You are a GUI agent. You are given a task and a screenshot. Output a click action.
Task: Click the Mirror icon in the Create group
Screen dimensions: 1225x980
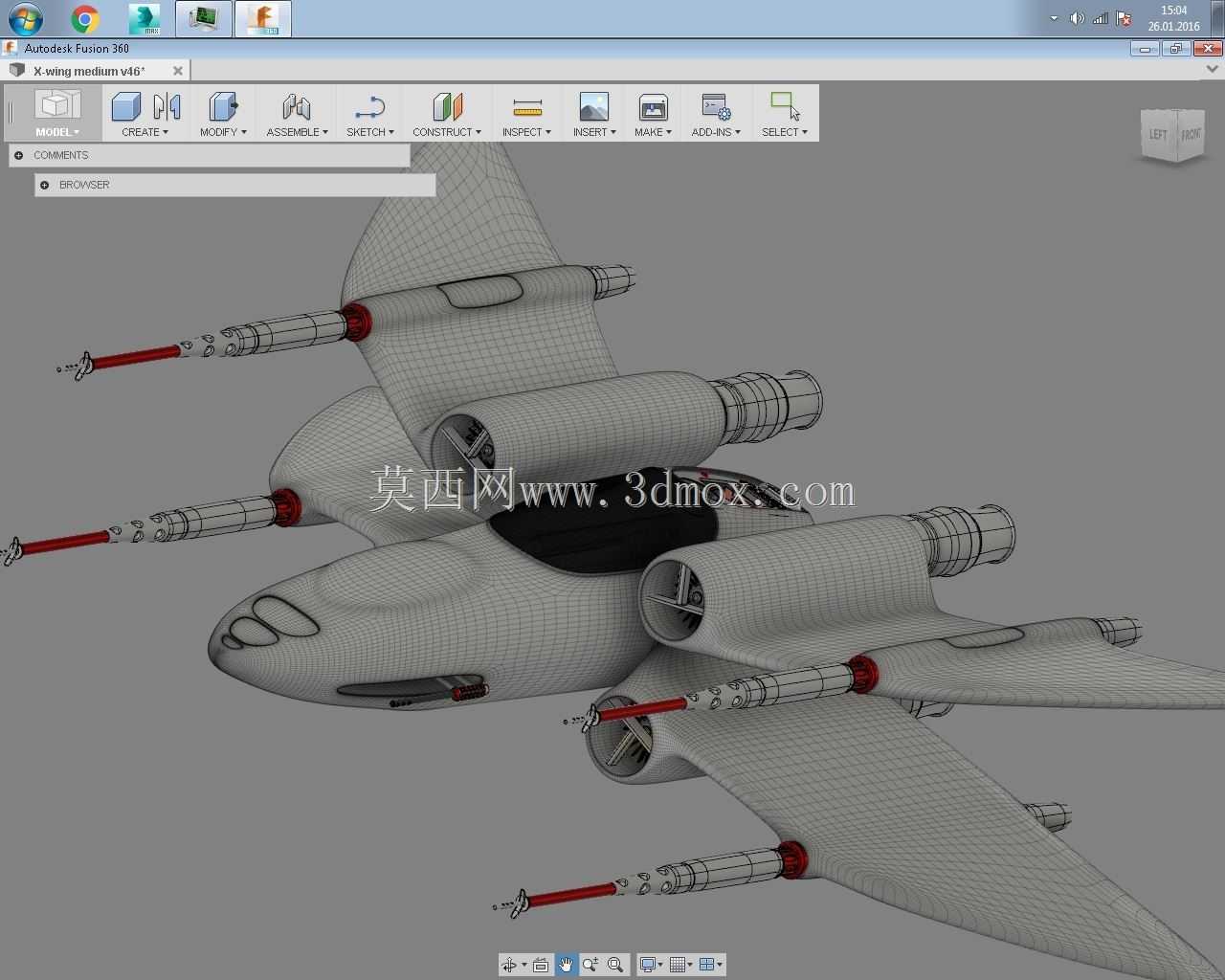(167, 106)
